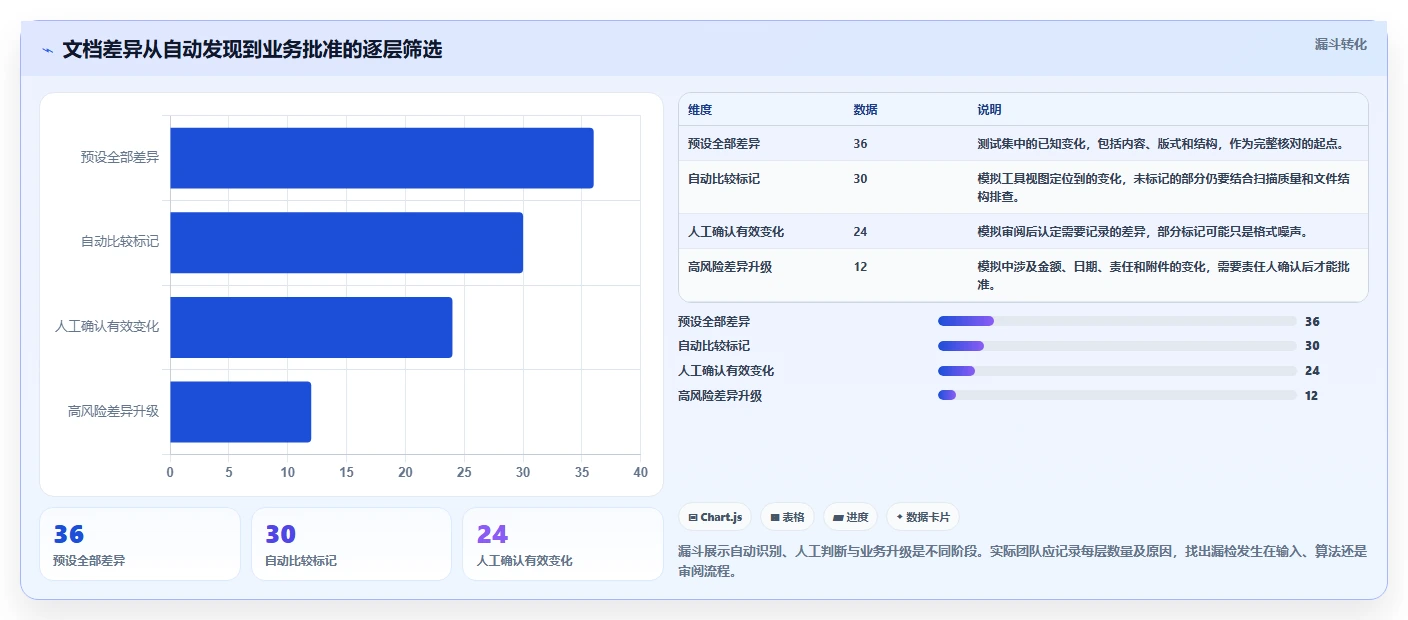Click the description starting 模拟中涉及金额、日期

tap(1166, 276)
